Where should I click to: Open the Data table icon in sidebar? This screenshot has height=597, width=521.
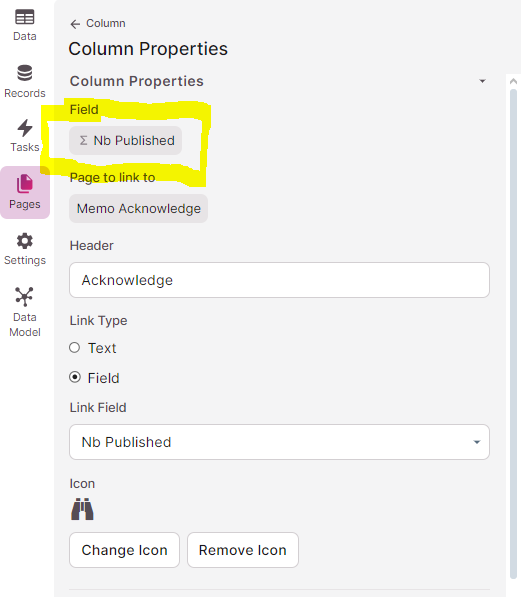25,17
